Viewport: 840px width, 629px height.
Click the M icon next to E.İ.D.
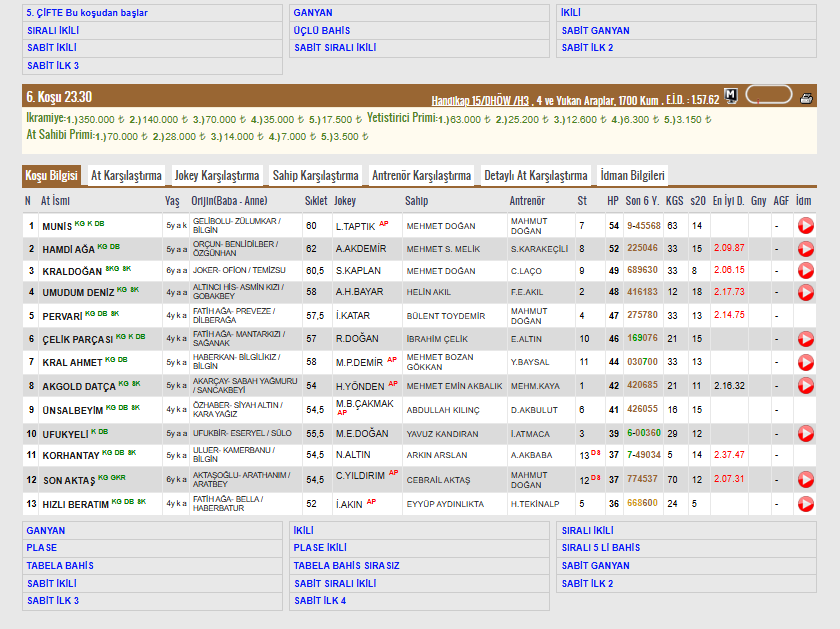click(731, 96)
